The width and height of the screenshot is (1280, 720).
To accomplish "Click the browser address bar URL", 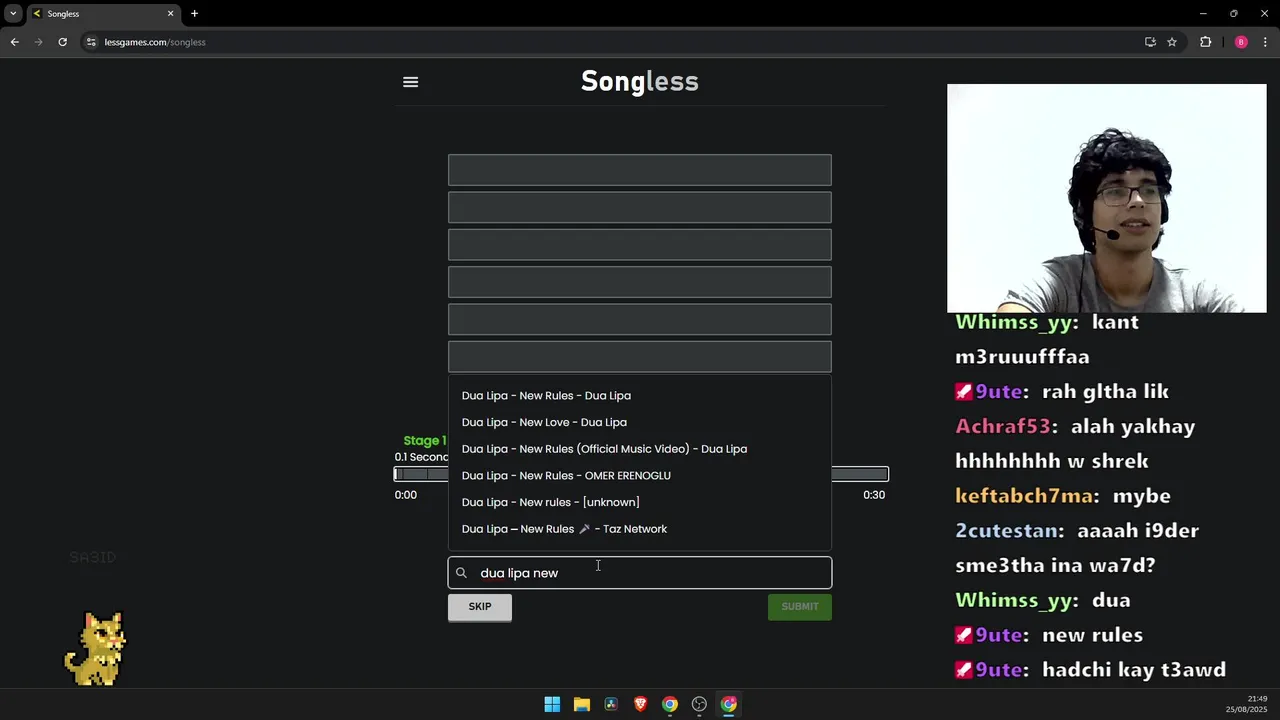I will point(154,42).
